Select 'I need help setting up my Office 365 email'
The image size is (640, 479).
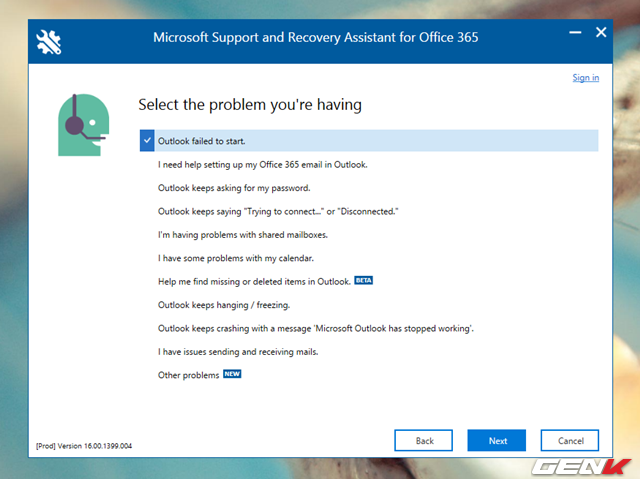[x=262, y=164]
